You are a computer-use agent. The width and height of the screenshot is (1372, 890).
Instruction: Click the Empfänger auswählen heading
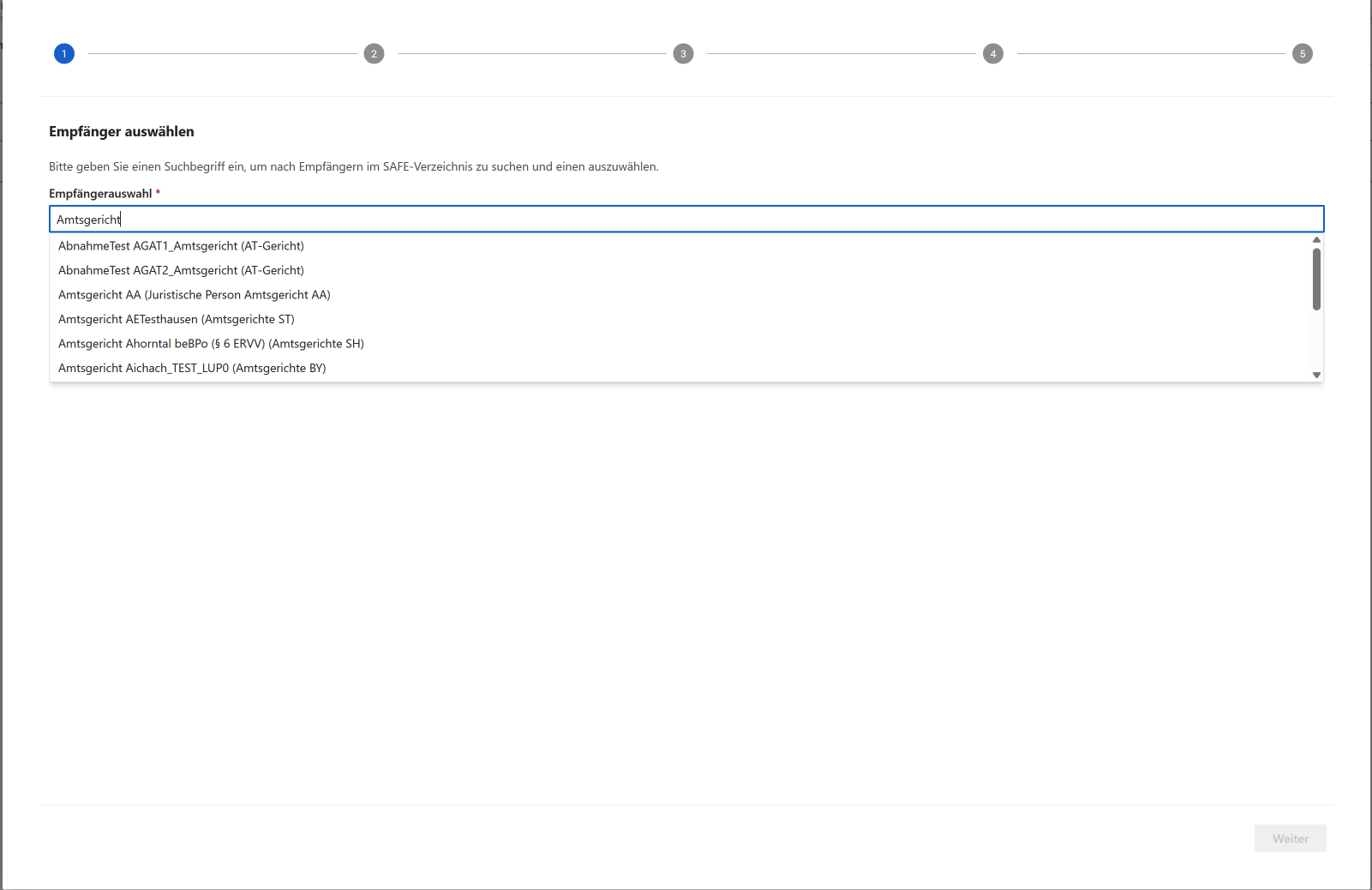pos(122,131)
